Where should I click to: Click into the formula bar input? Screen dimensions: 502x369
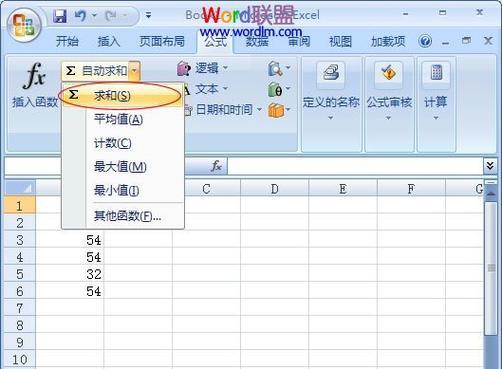[x=355, y=166]
